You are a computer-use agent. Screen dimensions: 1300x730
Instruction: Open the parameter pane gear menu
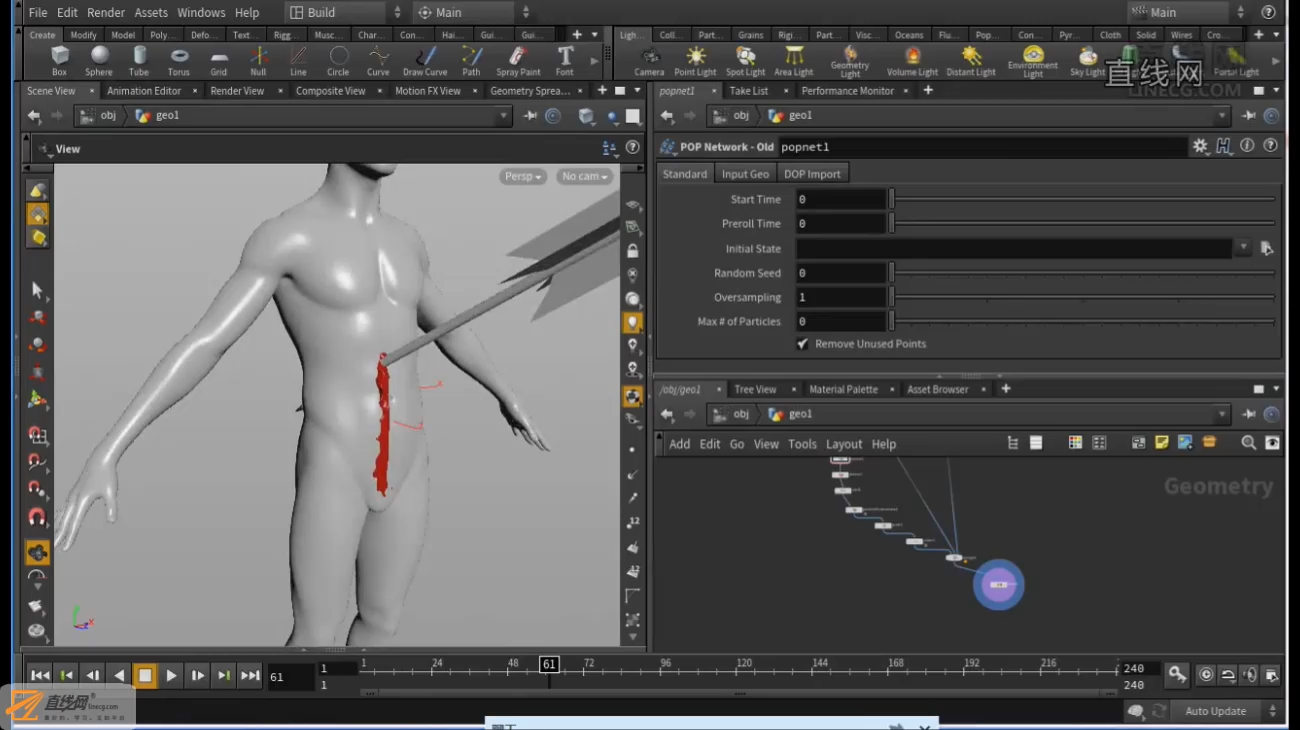pyautogui.click(x=1200, y=146)
